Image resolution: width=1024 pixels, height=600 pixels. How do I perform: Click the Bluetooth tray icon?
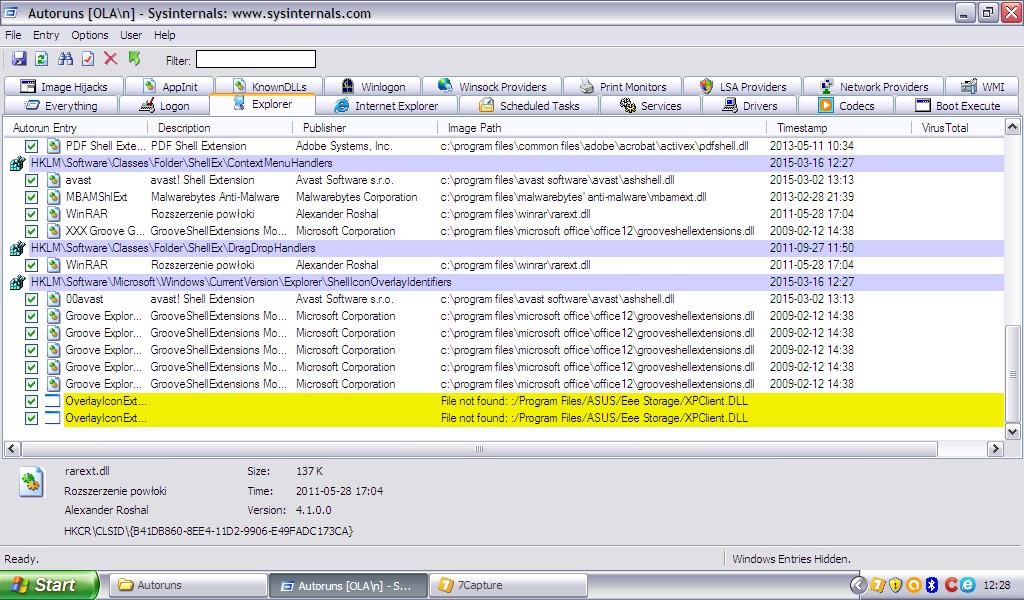(x=932, y=585)
